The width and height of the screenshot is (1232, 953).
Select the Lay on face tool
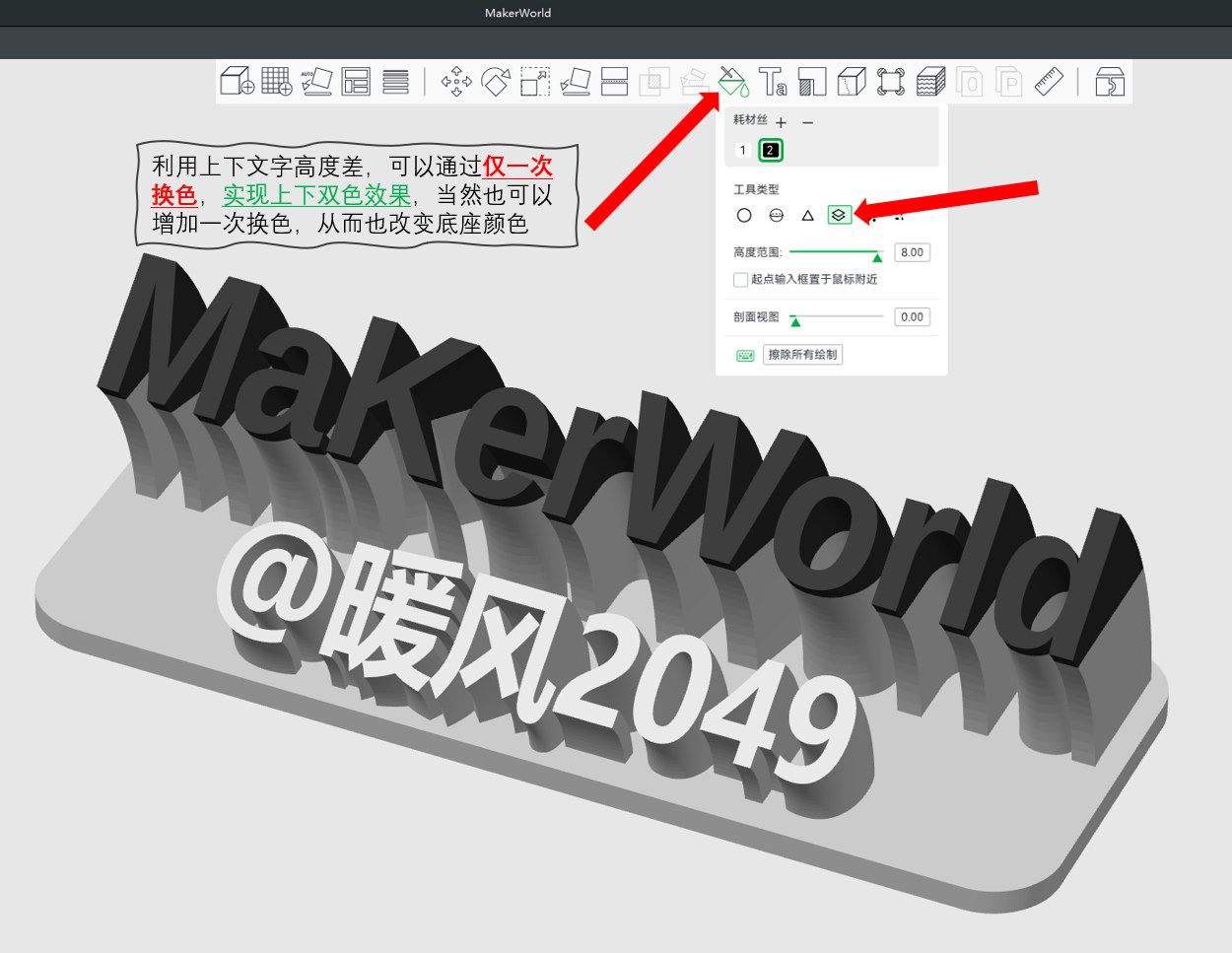pyautogui.click(x=575, y=81)
